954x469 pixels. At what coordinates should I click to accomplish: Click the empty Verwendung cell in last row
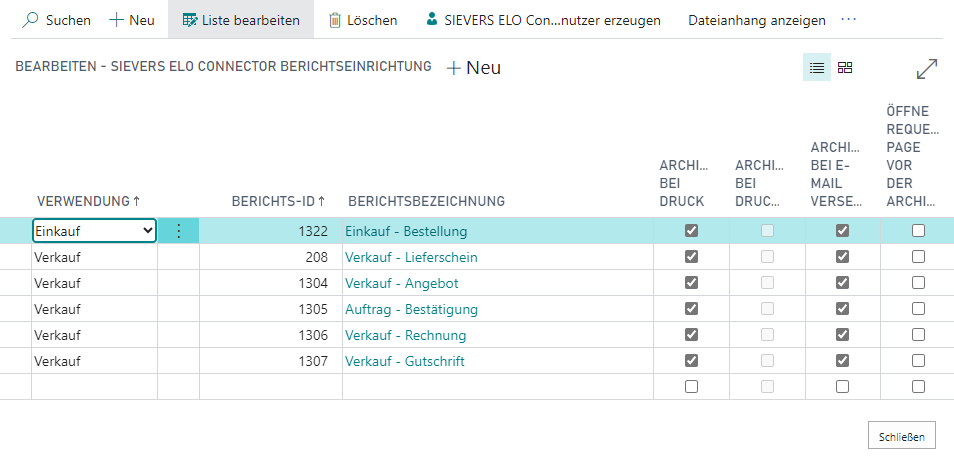tap(95, 387)
